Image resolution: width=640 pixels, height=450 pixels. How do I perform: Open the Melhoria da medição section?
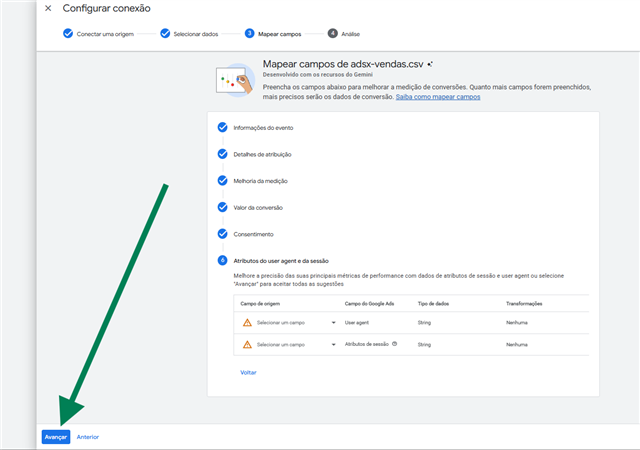click(260, 181)
